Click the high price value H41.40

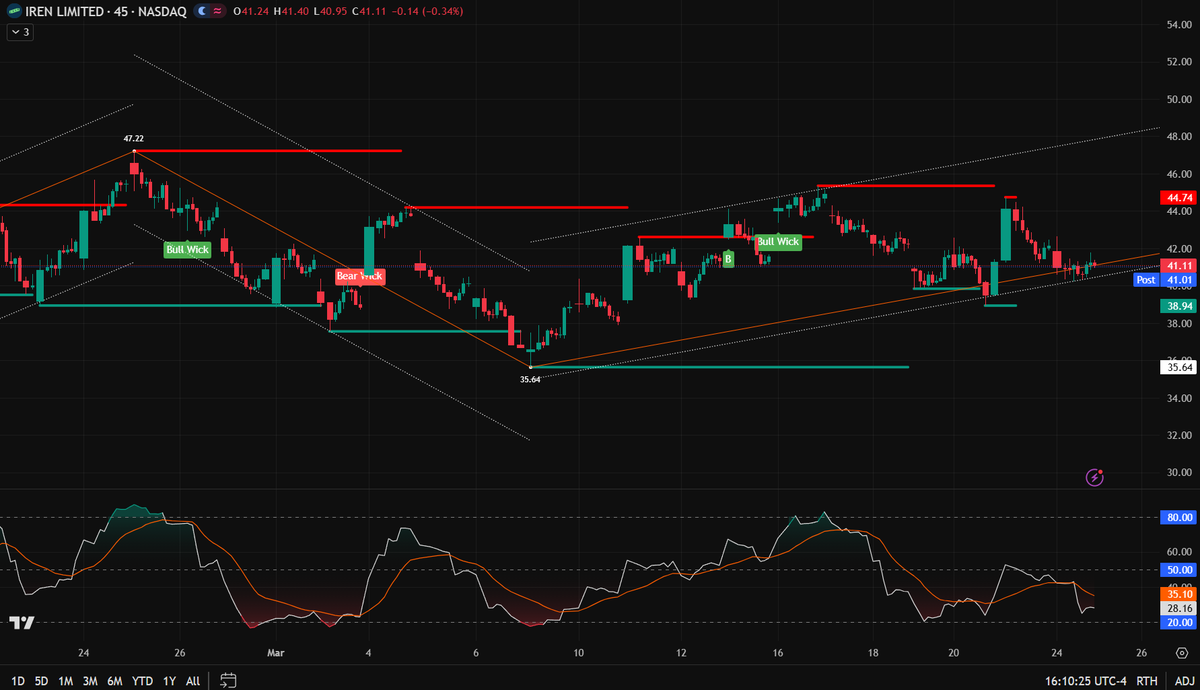pos(289,11)
